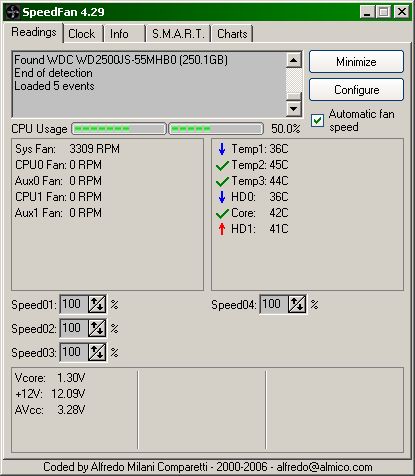Select the 'Found WDC WD2500JS-55MHB0' log line
The width and height of the screenshot is (415, 476).
[x=121, y=60]
